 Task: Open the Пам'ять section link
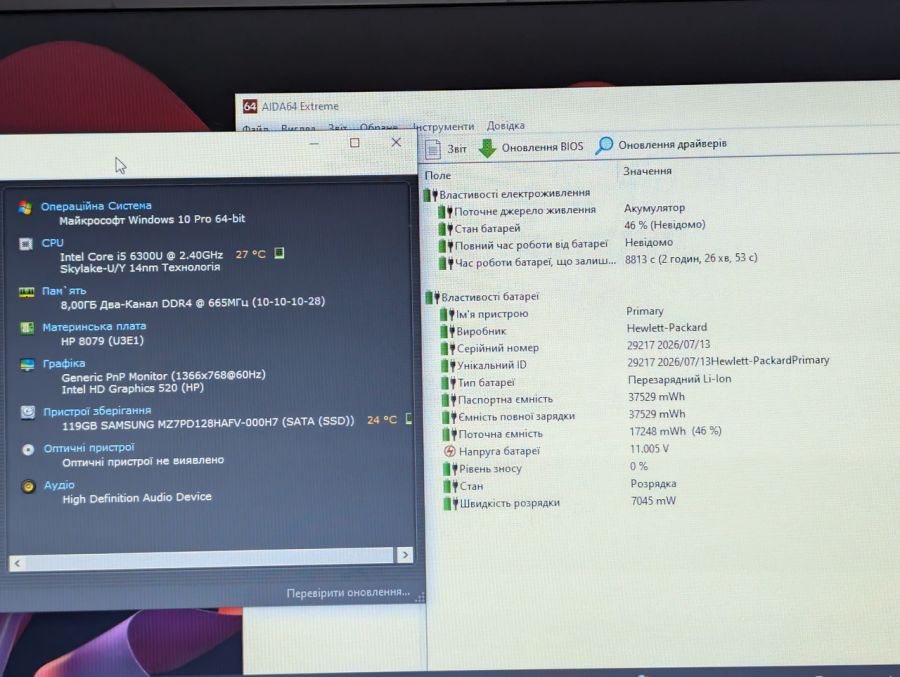(x=64, y=291)
